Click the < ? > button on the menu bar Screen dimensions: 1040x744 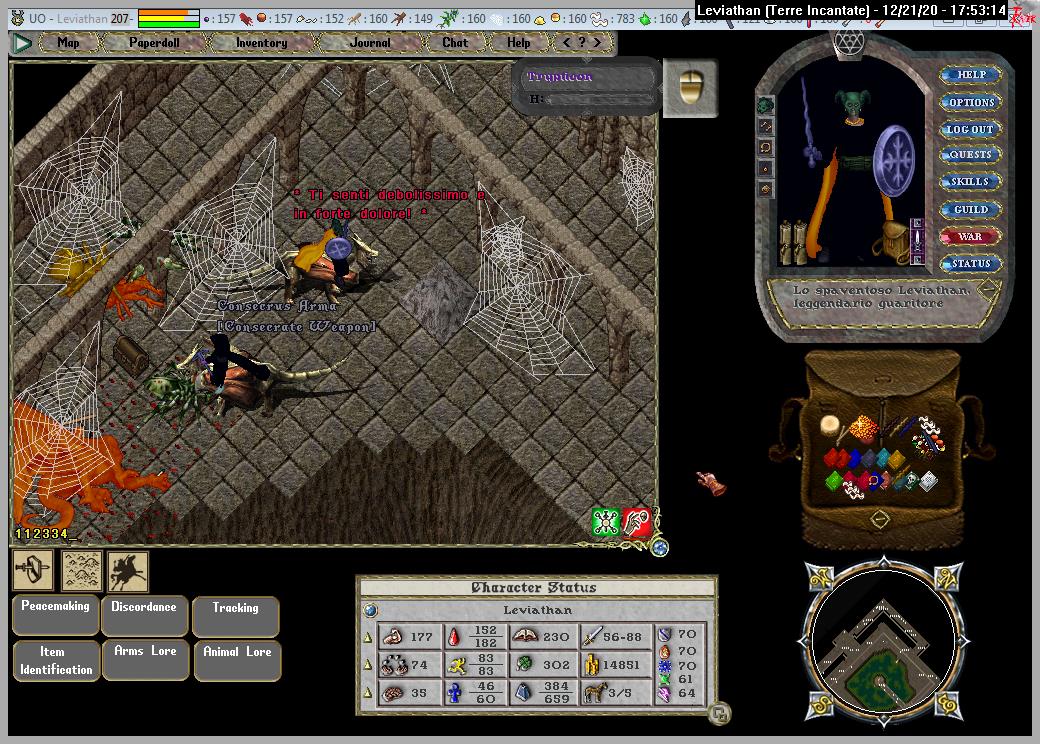coord(582,42)
